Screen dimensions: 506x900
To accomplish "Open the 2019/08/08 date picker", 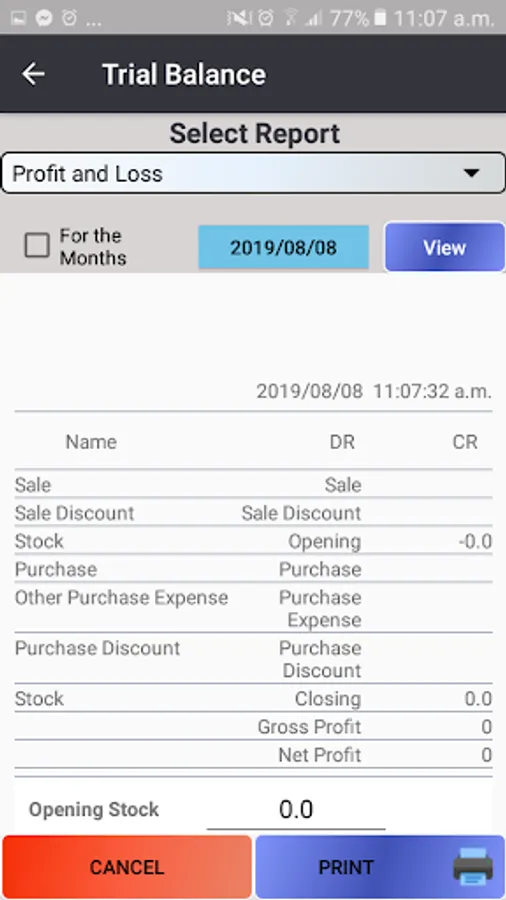I will (283, 247).
